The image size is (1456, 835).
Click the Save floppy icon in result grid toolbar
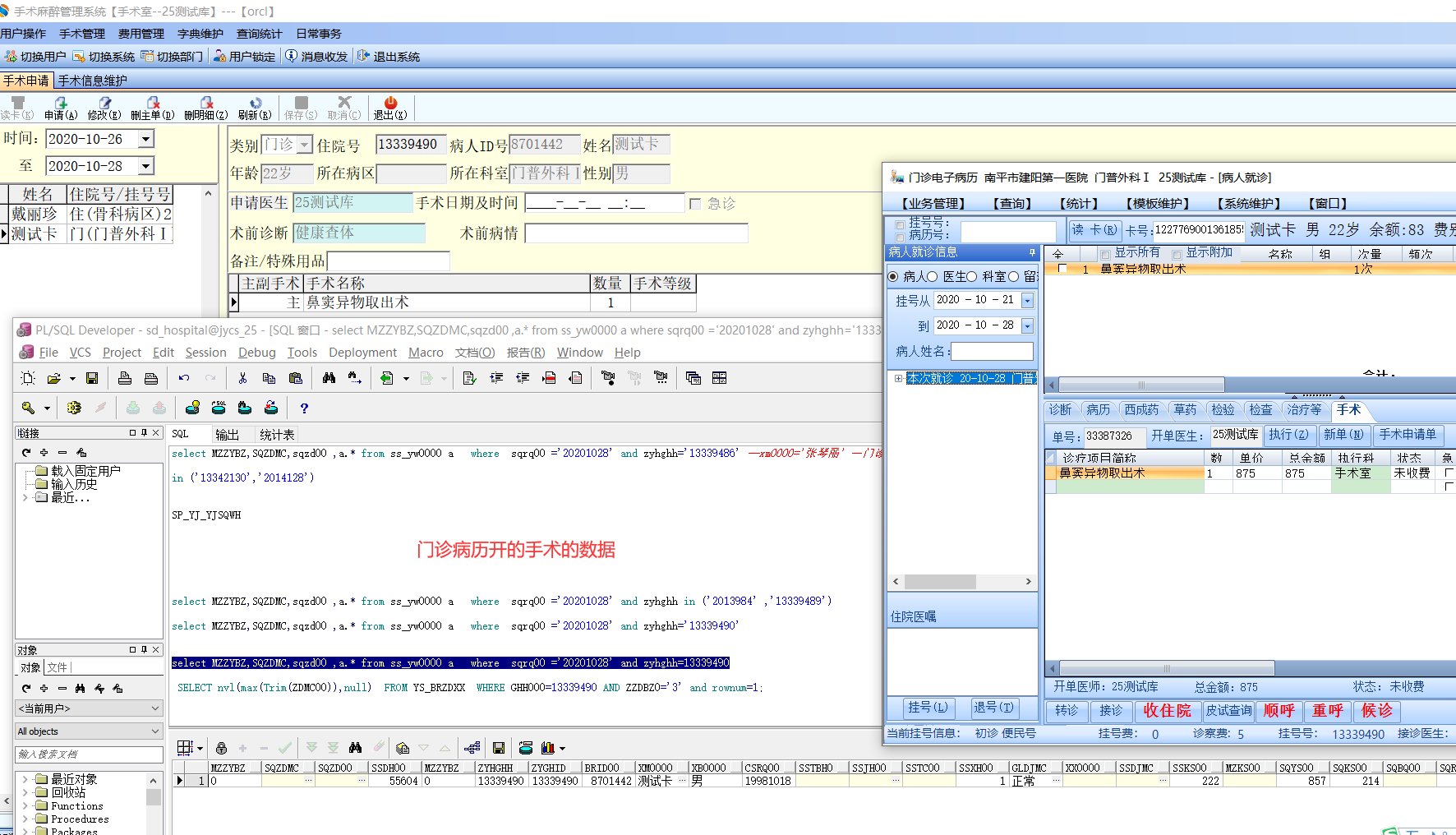tap(499, 748)
